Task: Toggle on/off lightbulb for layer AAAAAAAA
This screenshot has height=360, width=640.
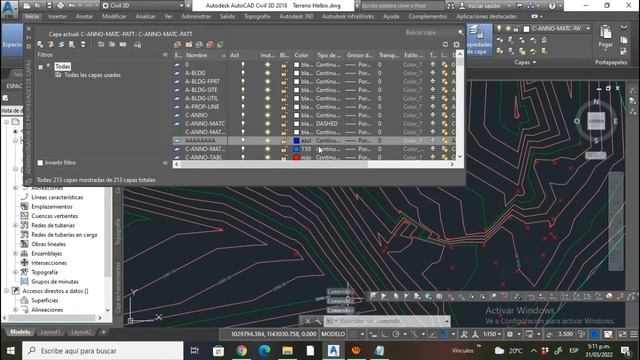Action: 243,140
